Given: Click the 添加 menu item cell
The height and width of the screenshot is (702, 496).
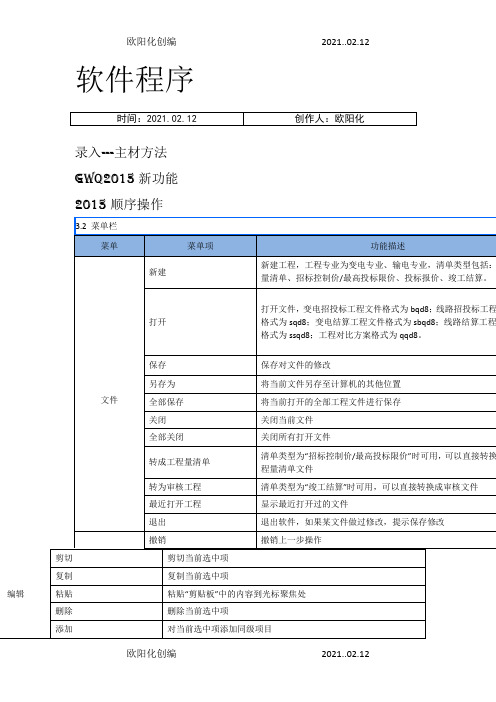Looking at the screenshot, I should (106, 629).
